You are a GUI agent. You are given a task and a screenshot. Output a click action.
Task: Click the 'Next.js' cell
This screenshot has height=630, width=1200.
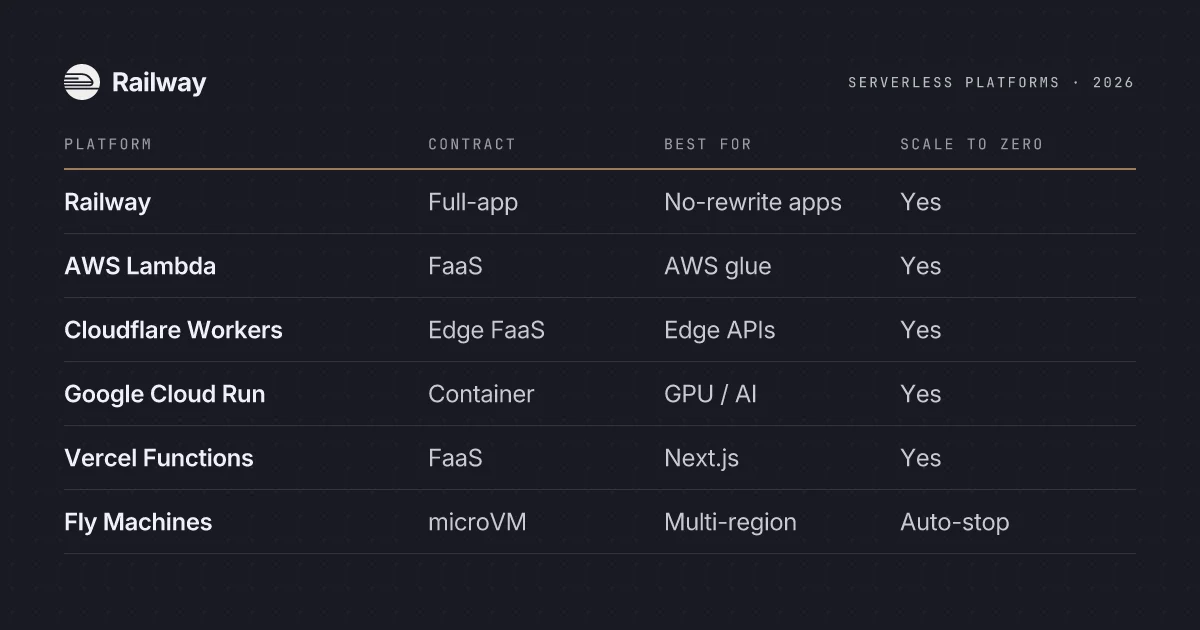coord(701,458)
